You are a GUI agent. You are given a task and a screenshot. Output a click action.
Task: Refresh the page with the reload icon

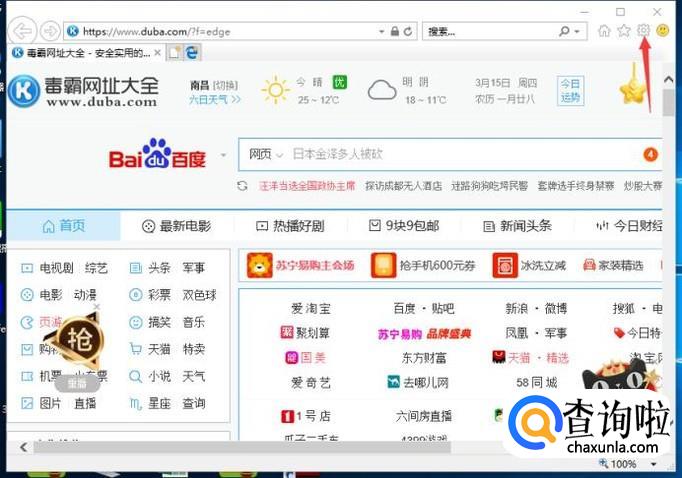click(x=408, y=31)
